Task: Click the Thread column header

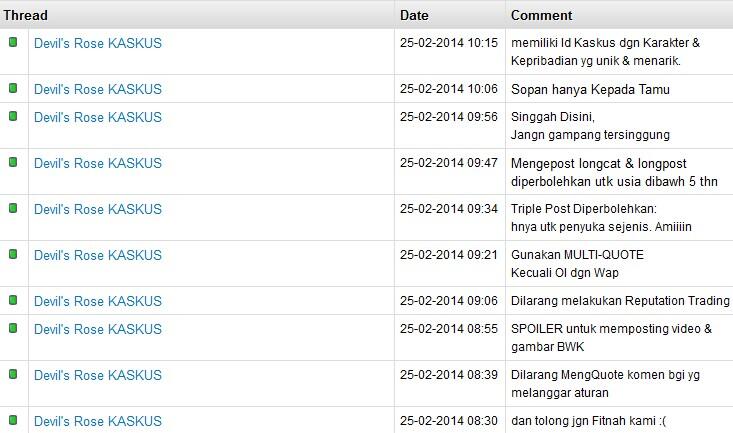Action: [x=25, y=15]
